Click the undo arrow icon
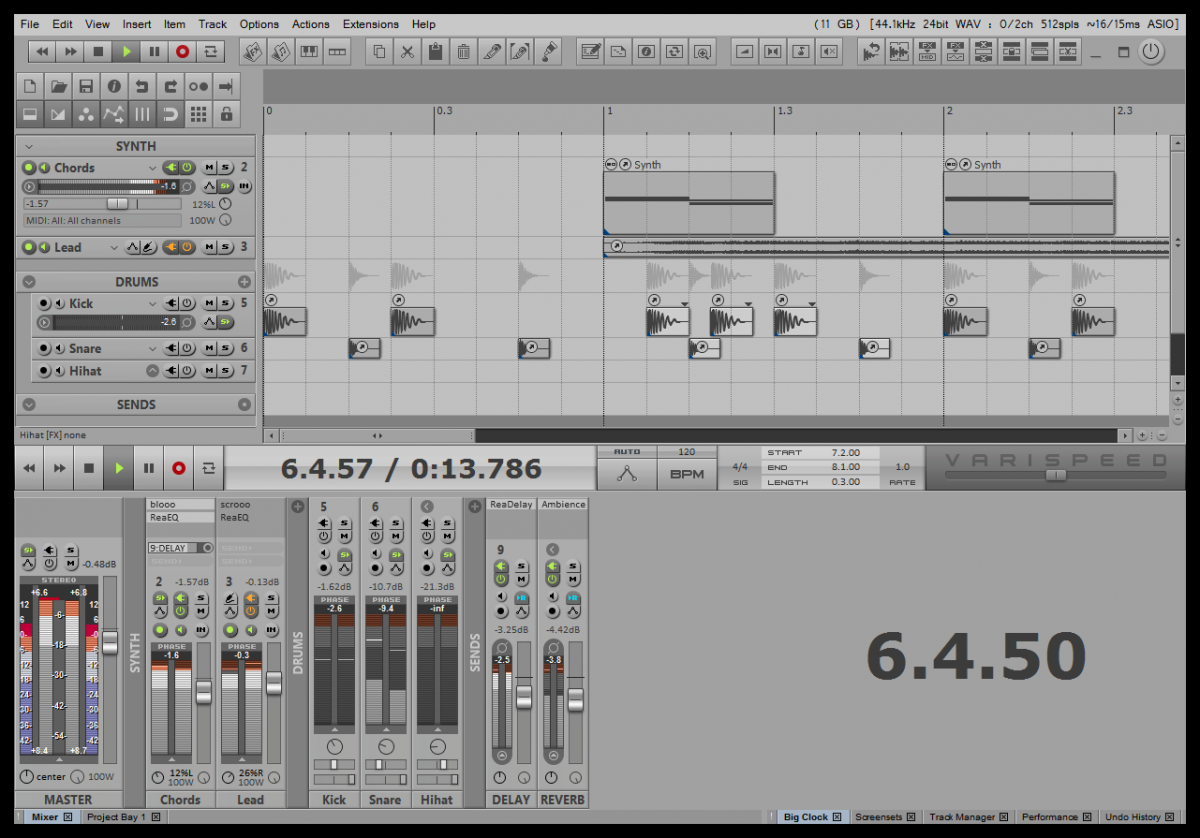Viewport: 1200px width, 838px height. tap(142, 86)
